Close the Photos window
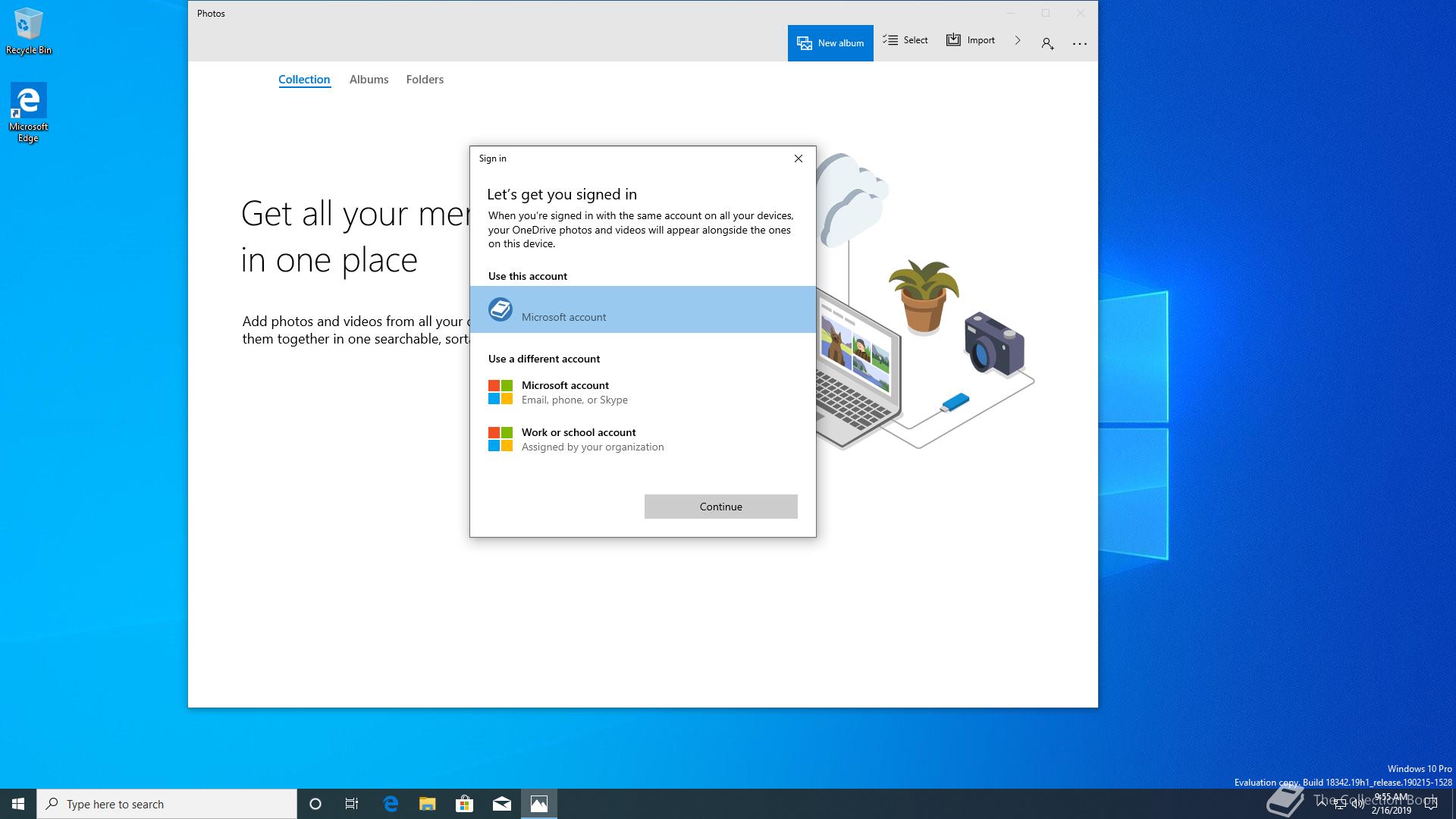Screen dimensions: 1456x819 [1081, 13]
